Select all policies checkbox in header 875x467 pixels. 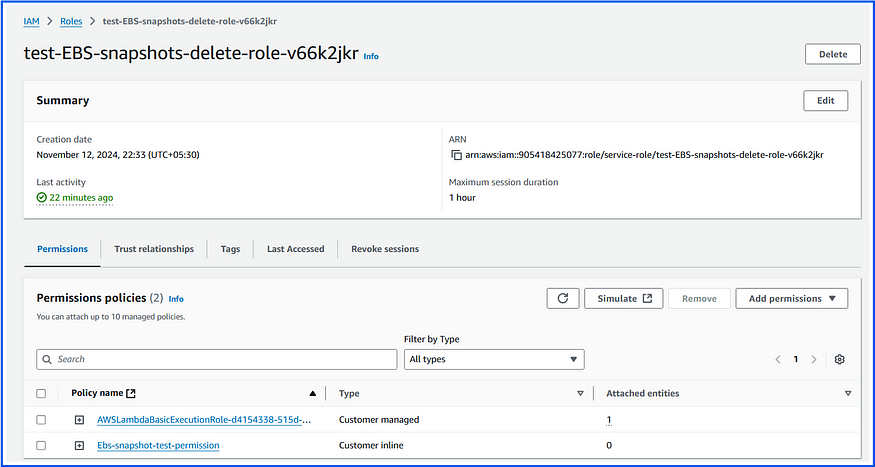point(41,393)
